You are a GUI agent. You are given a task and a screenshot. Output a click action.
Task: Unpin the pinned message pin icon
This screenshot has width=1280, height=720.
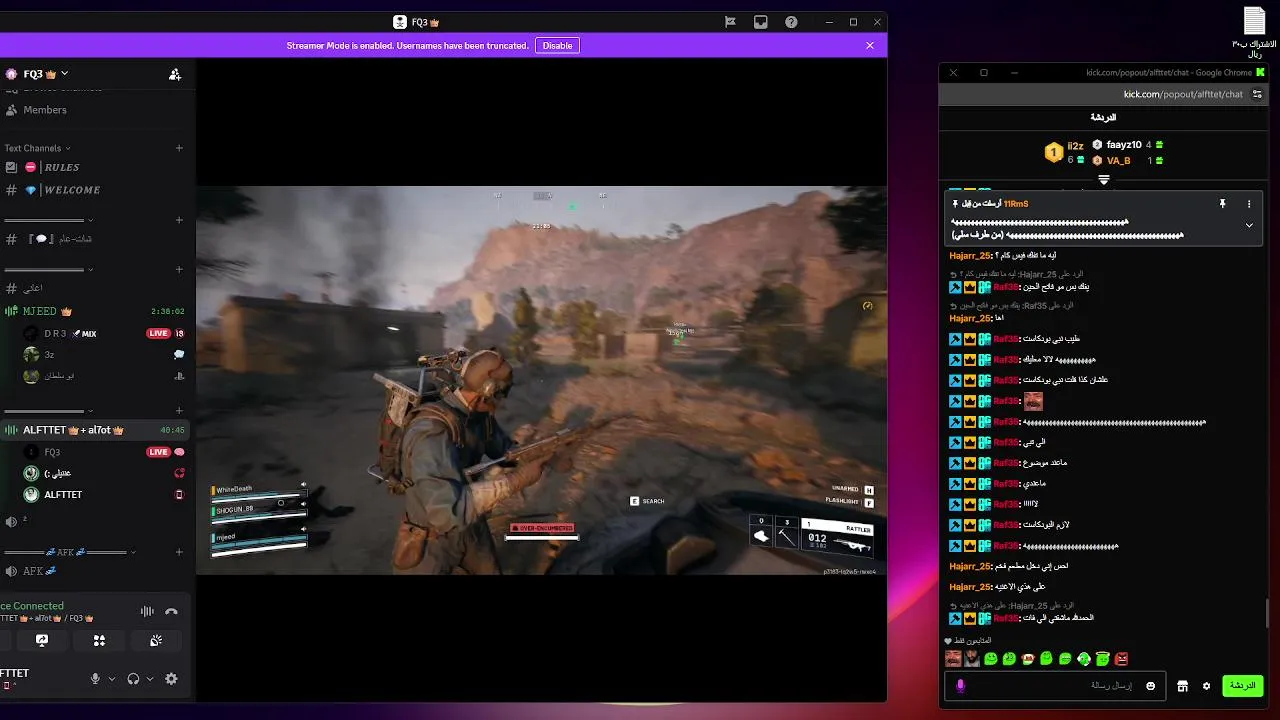point(1222,204)
